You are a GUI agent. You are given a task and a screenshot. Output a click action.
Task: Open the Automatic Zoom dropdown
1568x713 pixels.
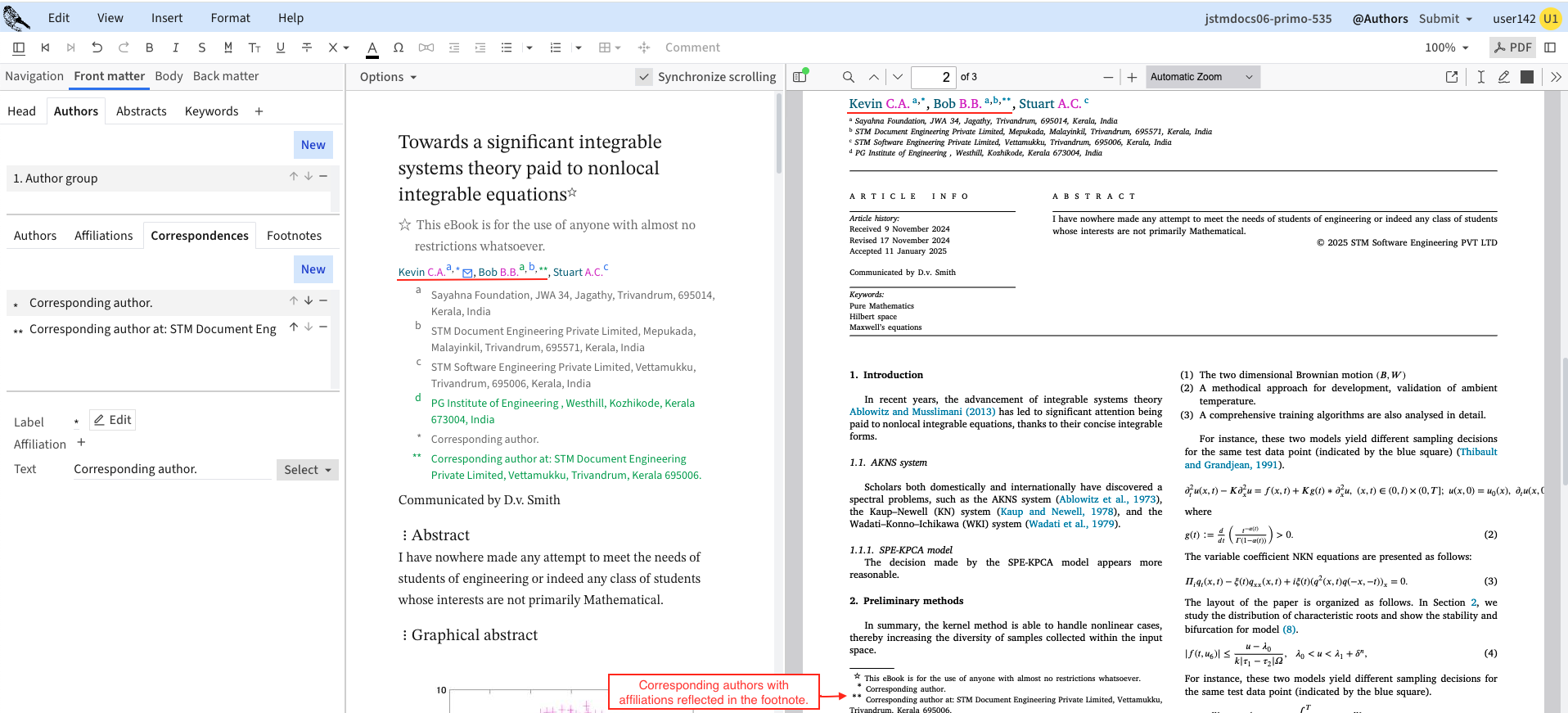tap(1201, 77)
